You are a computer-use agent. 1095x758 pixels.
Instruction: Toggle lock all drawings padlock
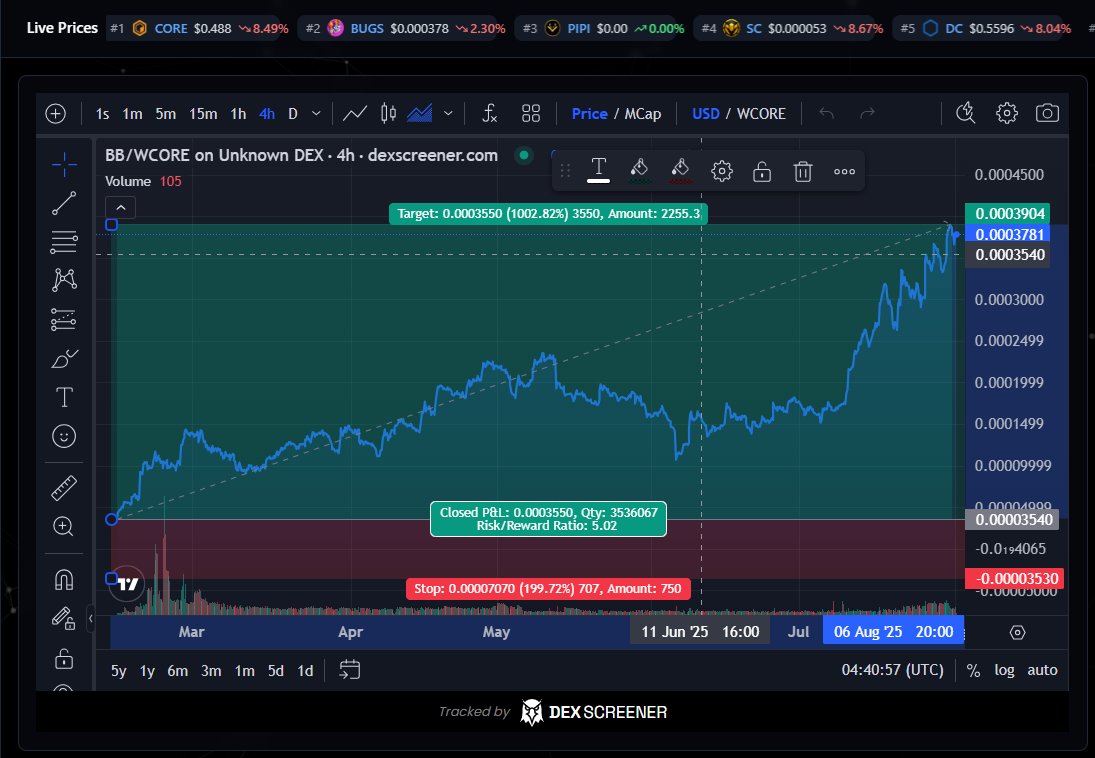pyautogui.click(x=64, y=657)
